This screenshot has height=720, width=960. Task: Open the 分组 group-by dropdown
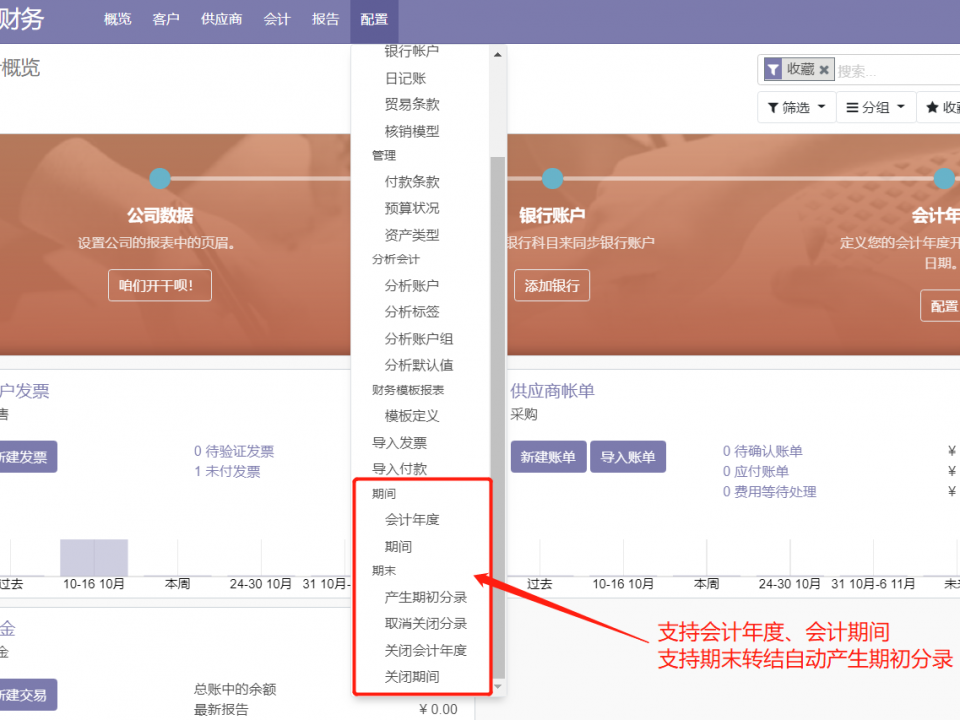point(875,107)
